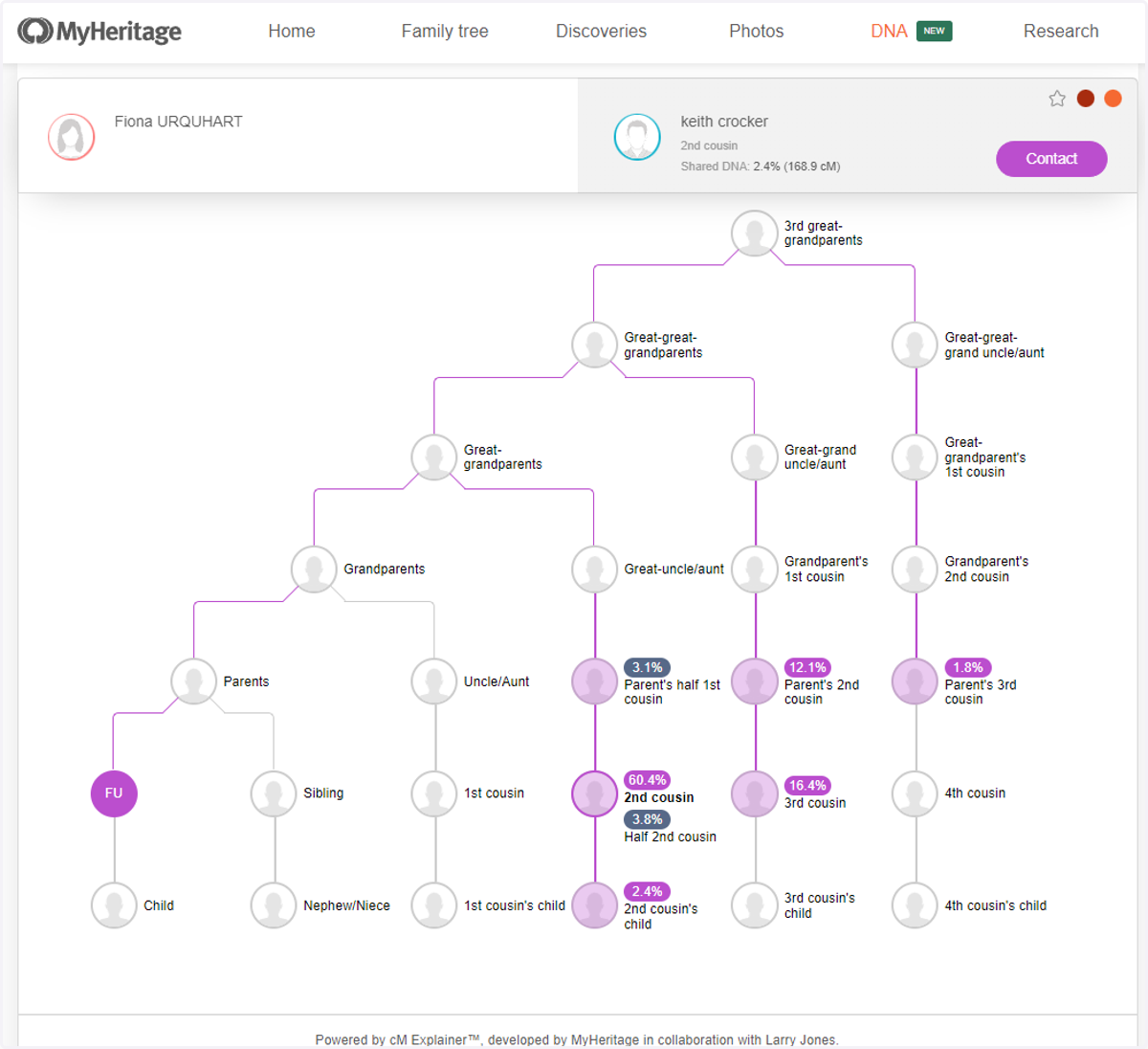Select the Great-grand uncle/aunt node
The width and height of the screenshot is (1148, 1049).
click(x=755, y=458)
